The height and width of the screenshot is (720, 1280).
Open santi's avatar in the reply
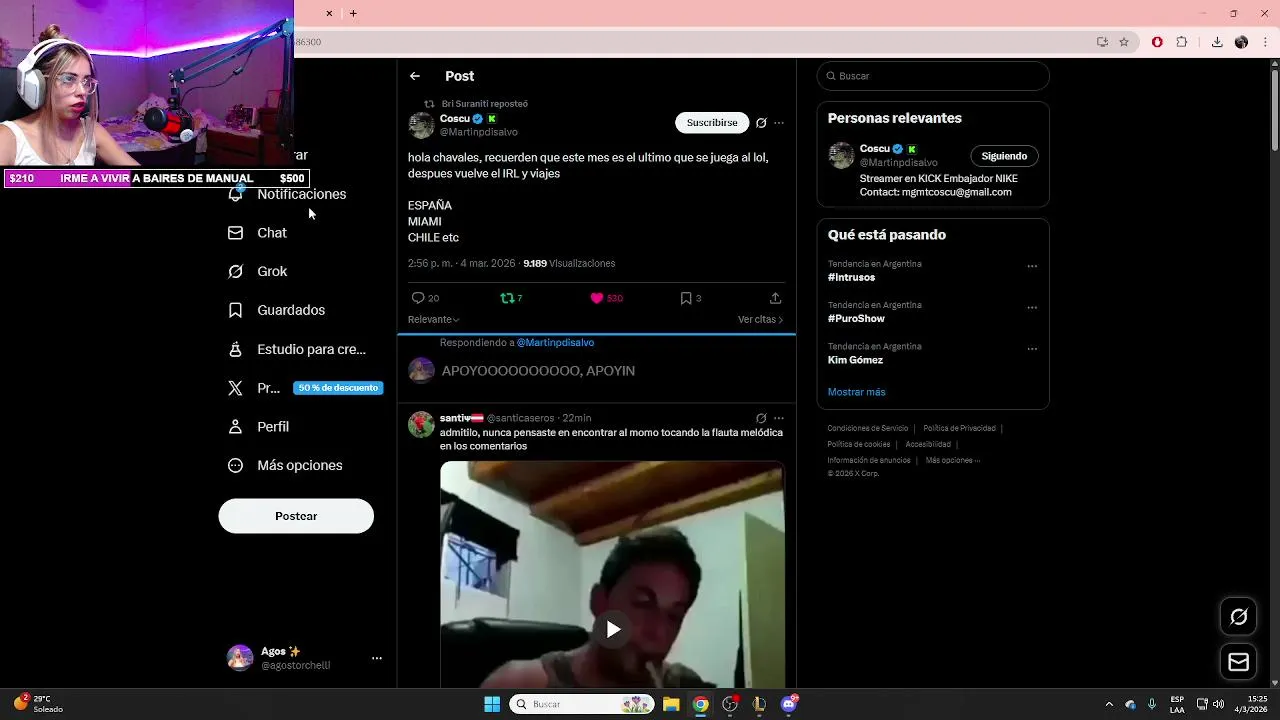(421, 424)
